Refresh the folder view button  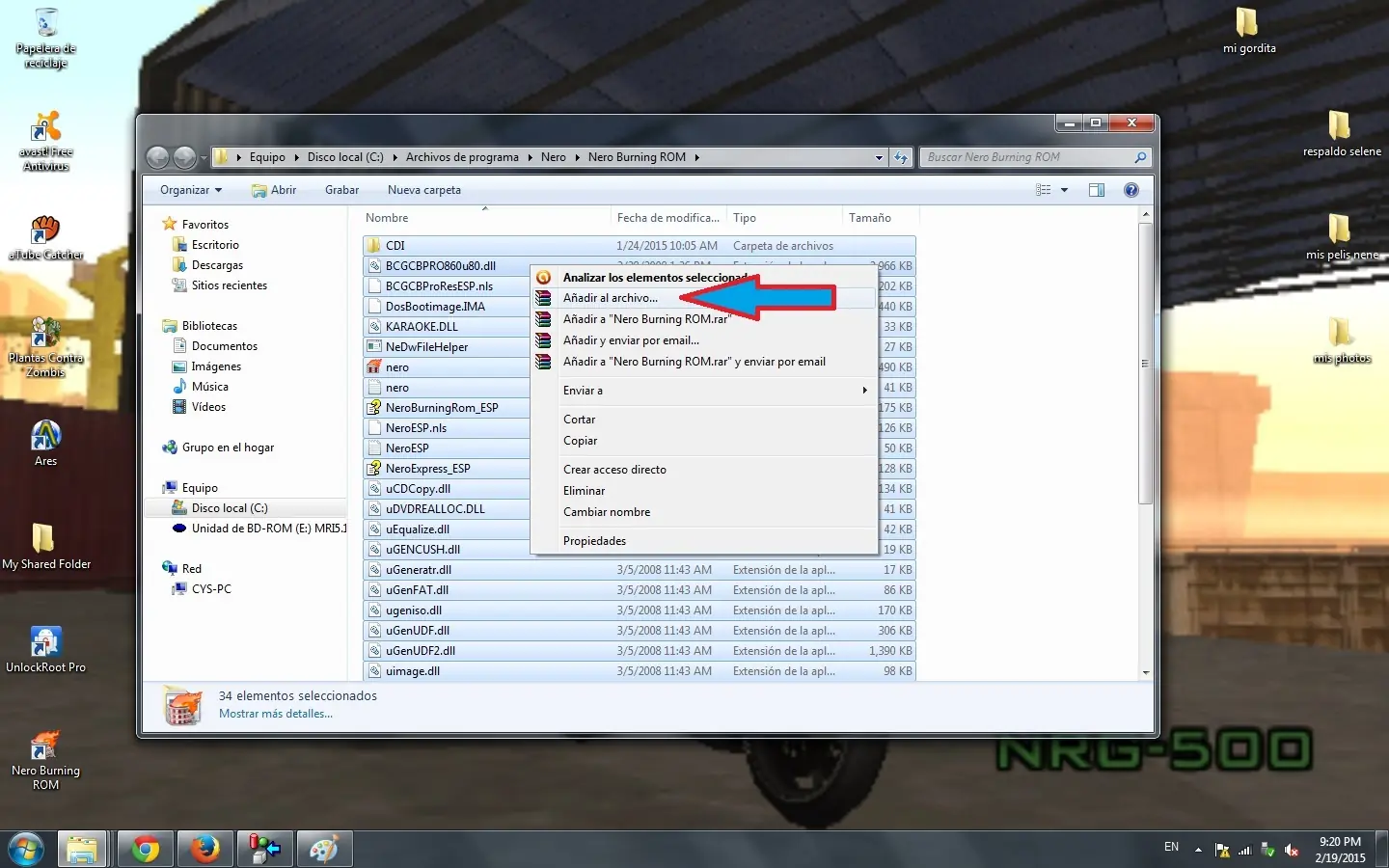coord(901,157)
